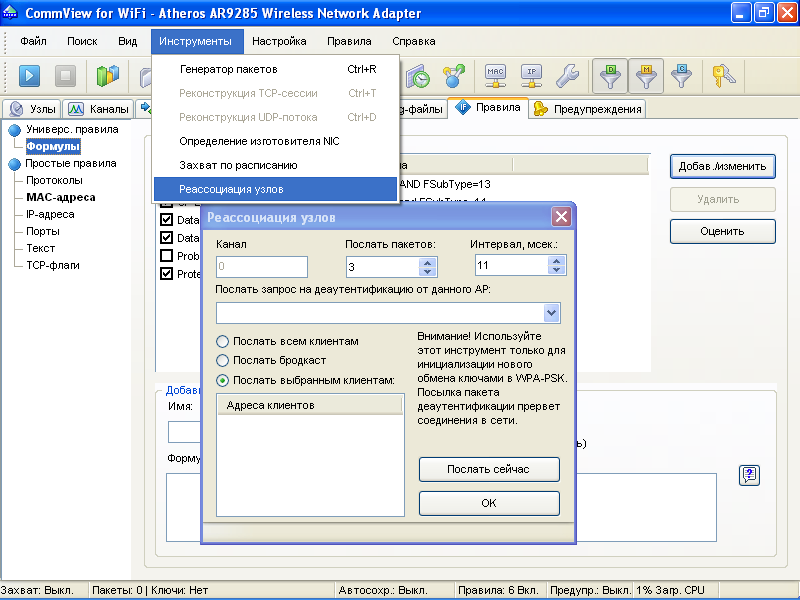
Task: Open the Файл menu
Action: (34, 41)
